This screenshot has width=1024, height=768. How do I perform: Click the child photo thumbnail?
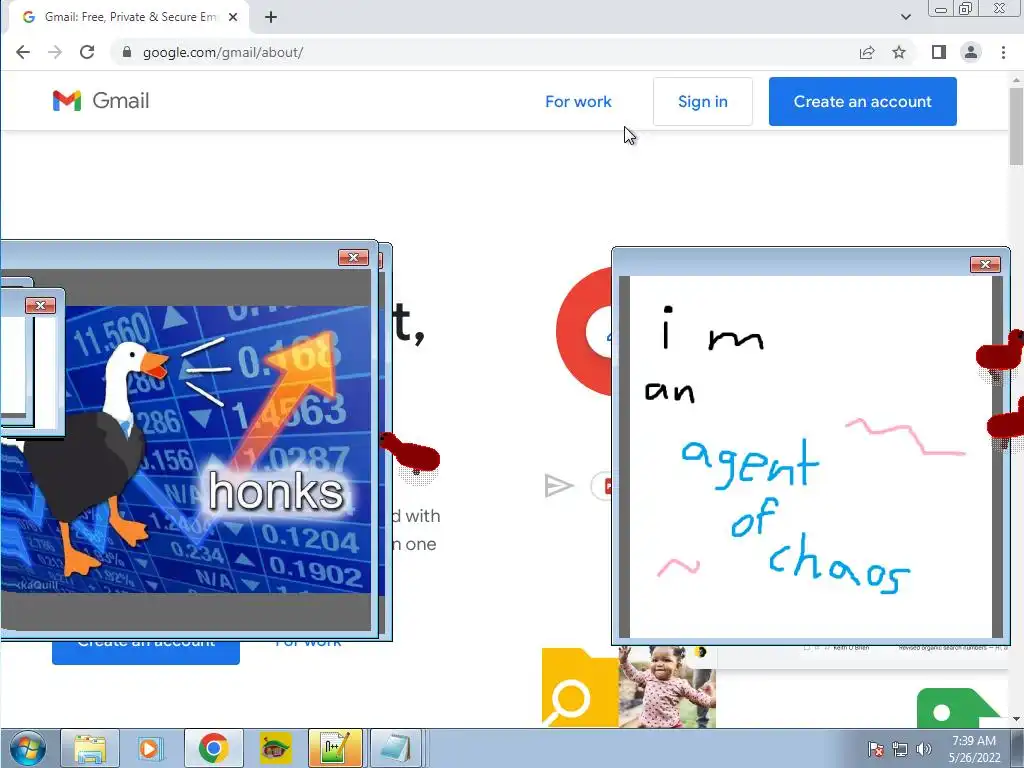[x=667, y=687]
